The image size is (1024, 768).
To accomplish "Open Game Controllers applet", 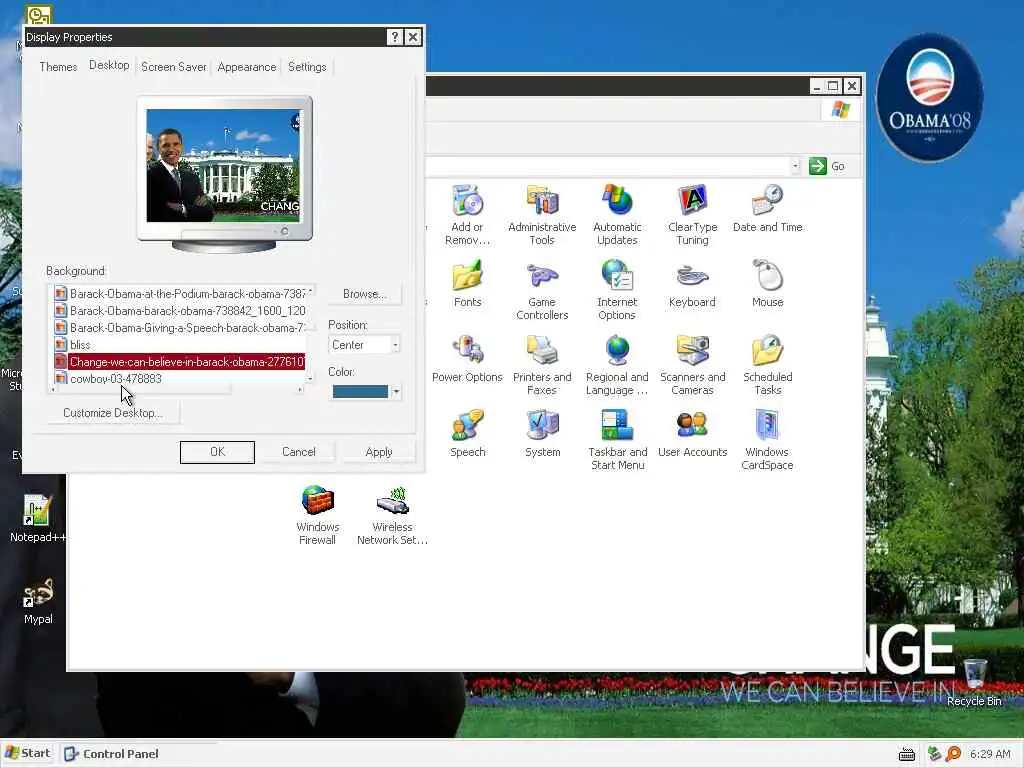I will [x=542, y=289].
